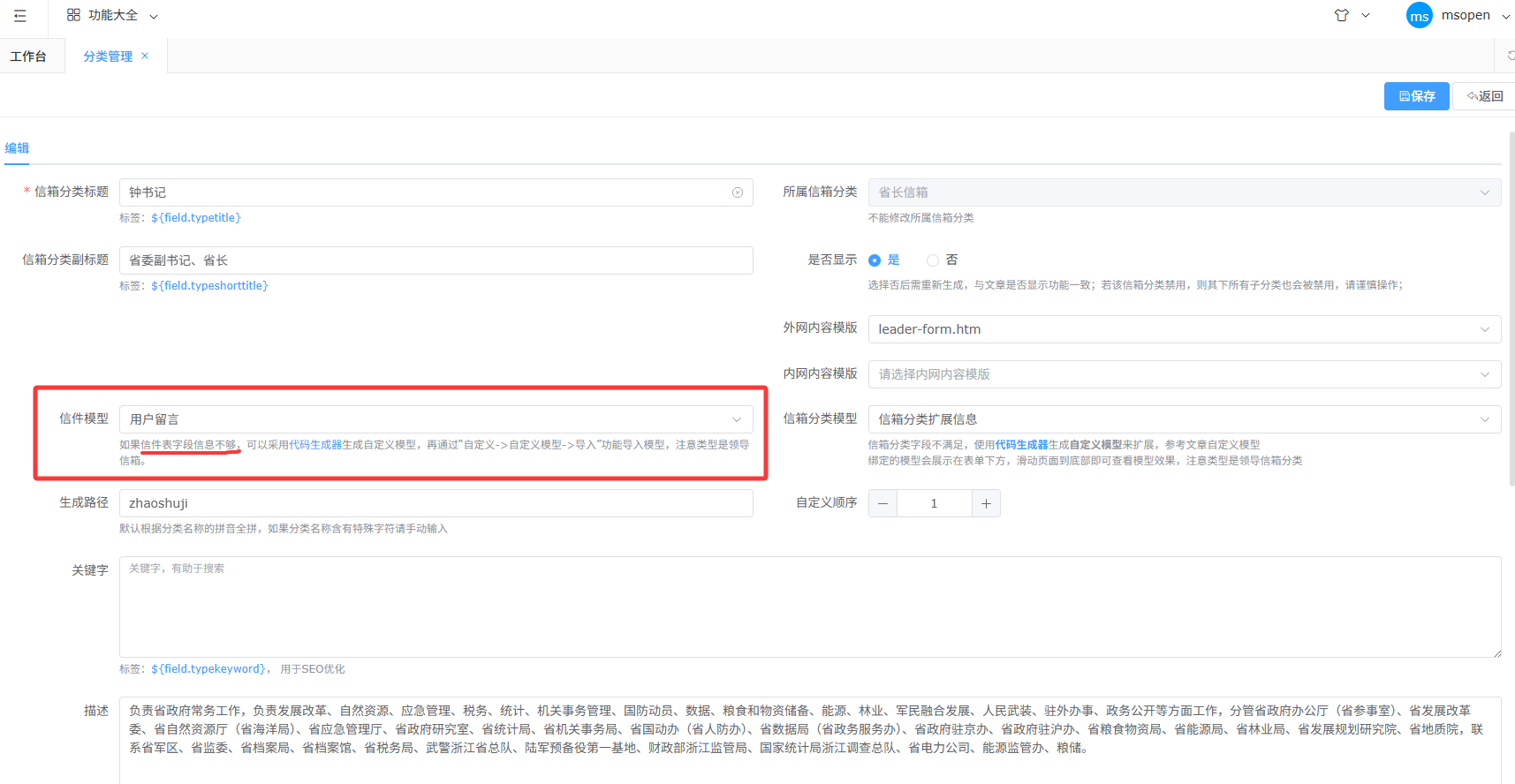Increase 自定义顺序 with plus button
1515x784 pixels.
(x=986, y=503)
